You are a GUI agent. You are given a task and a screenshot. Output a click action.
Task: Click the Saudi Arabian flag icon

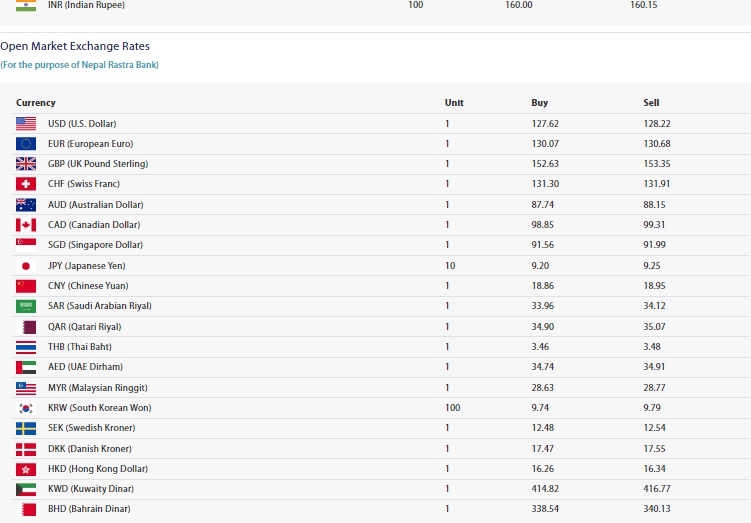[26, 306]
